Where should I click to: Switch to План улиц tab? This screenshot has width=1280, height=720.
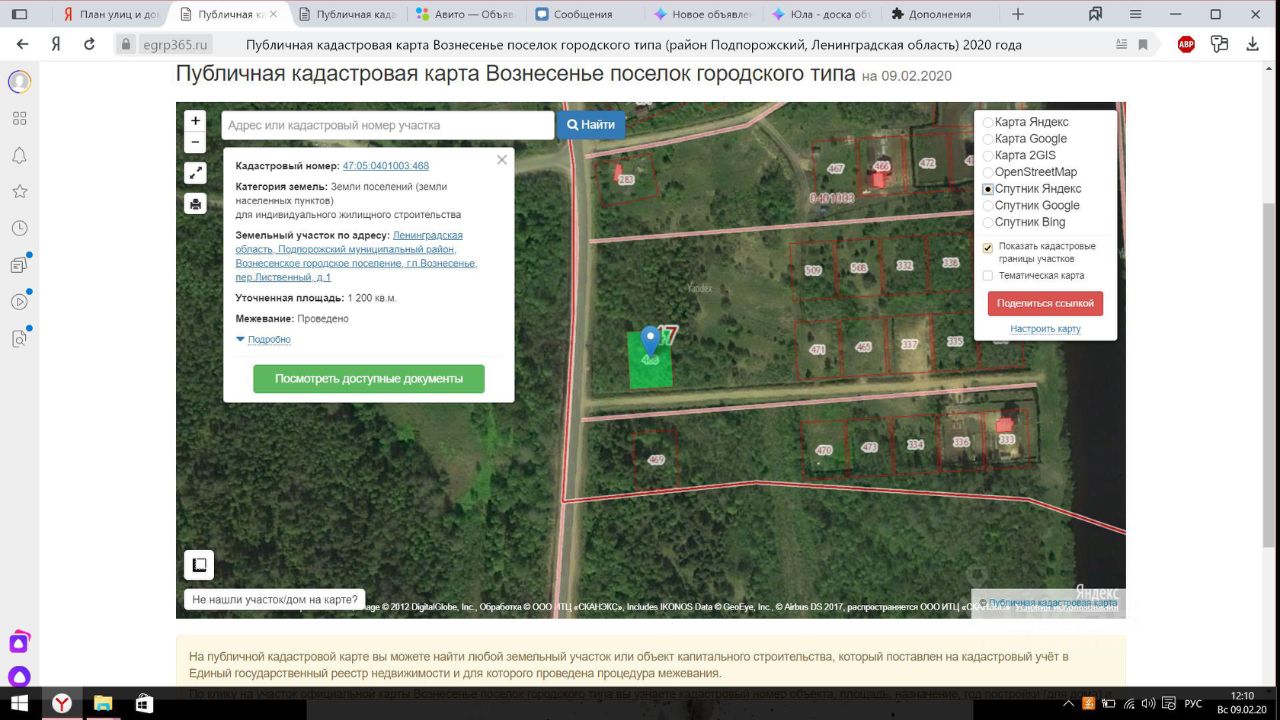coord(110,14)
